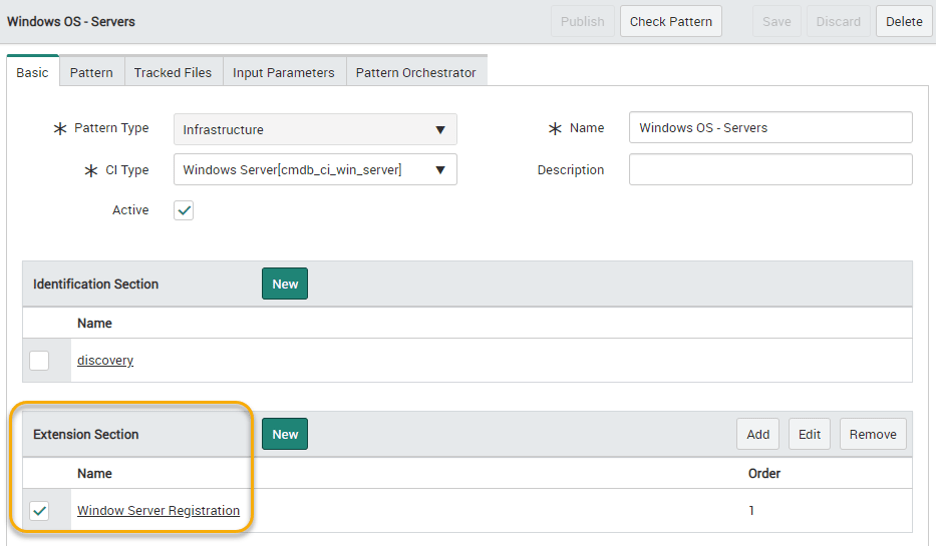Click the Order column header
The height and width of the screenshot is (546, 936).
pyautogui.click(x=764, y=473)
